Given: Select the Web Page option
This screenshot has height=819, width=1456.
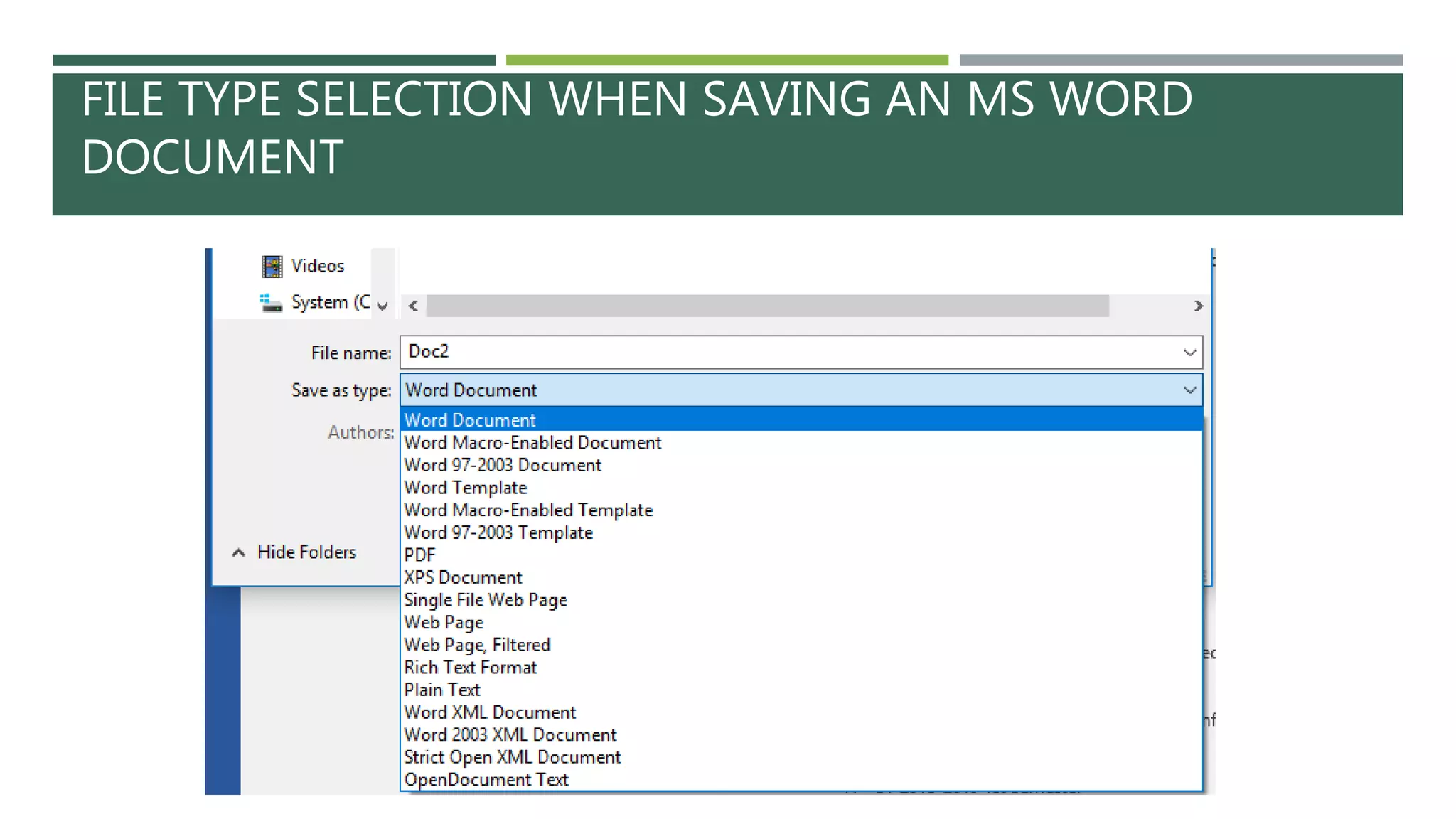Looking at the screenshot, I should click(x=801, y=622).
